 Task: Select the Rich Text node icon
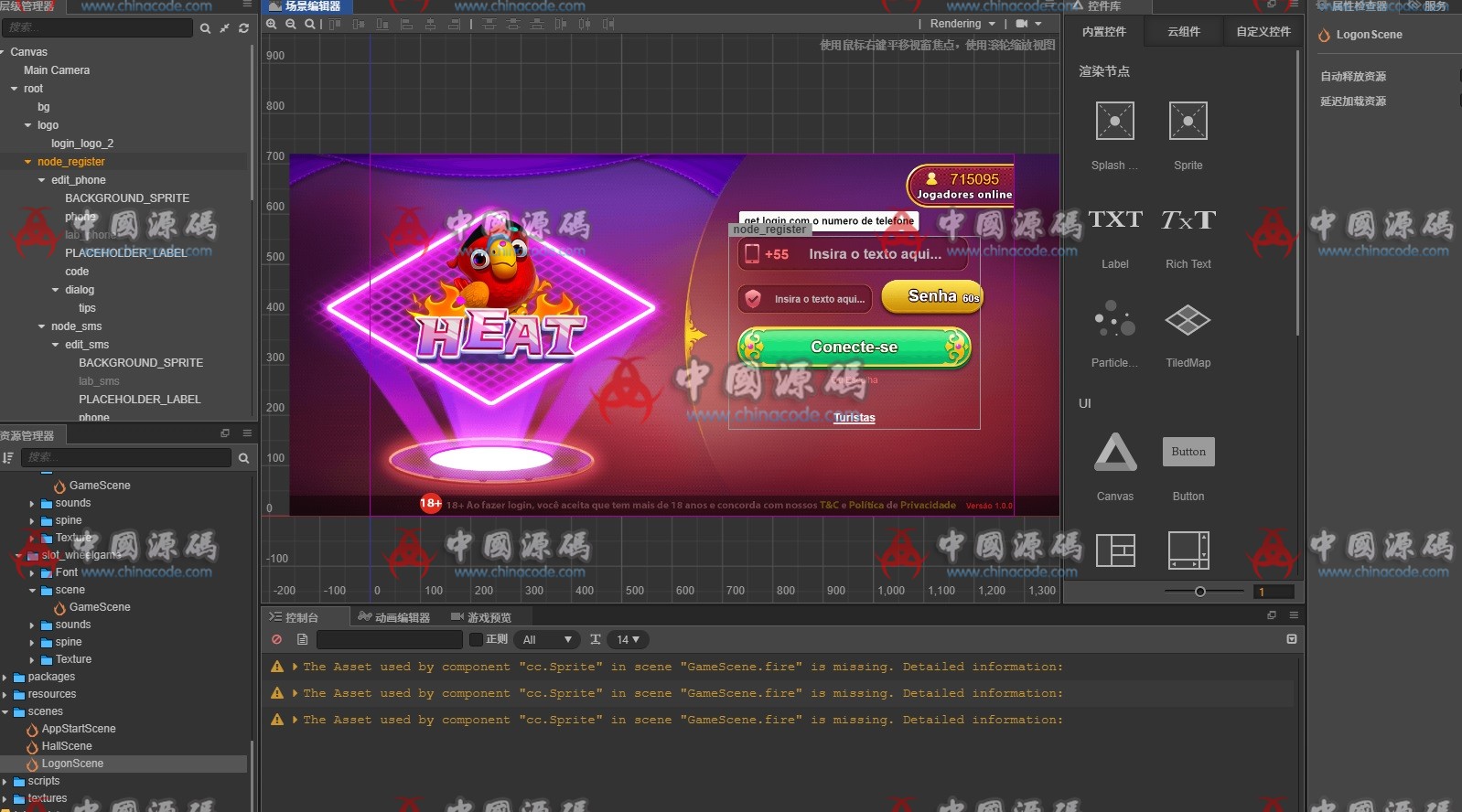pyautogui.click(x=1188, y=220)
